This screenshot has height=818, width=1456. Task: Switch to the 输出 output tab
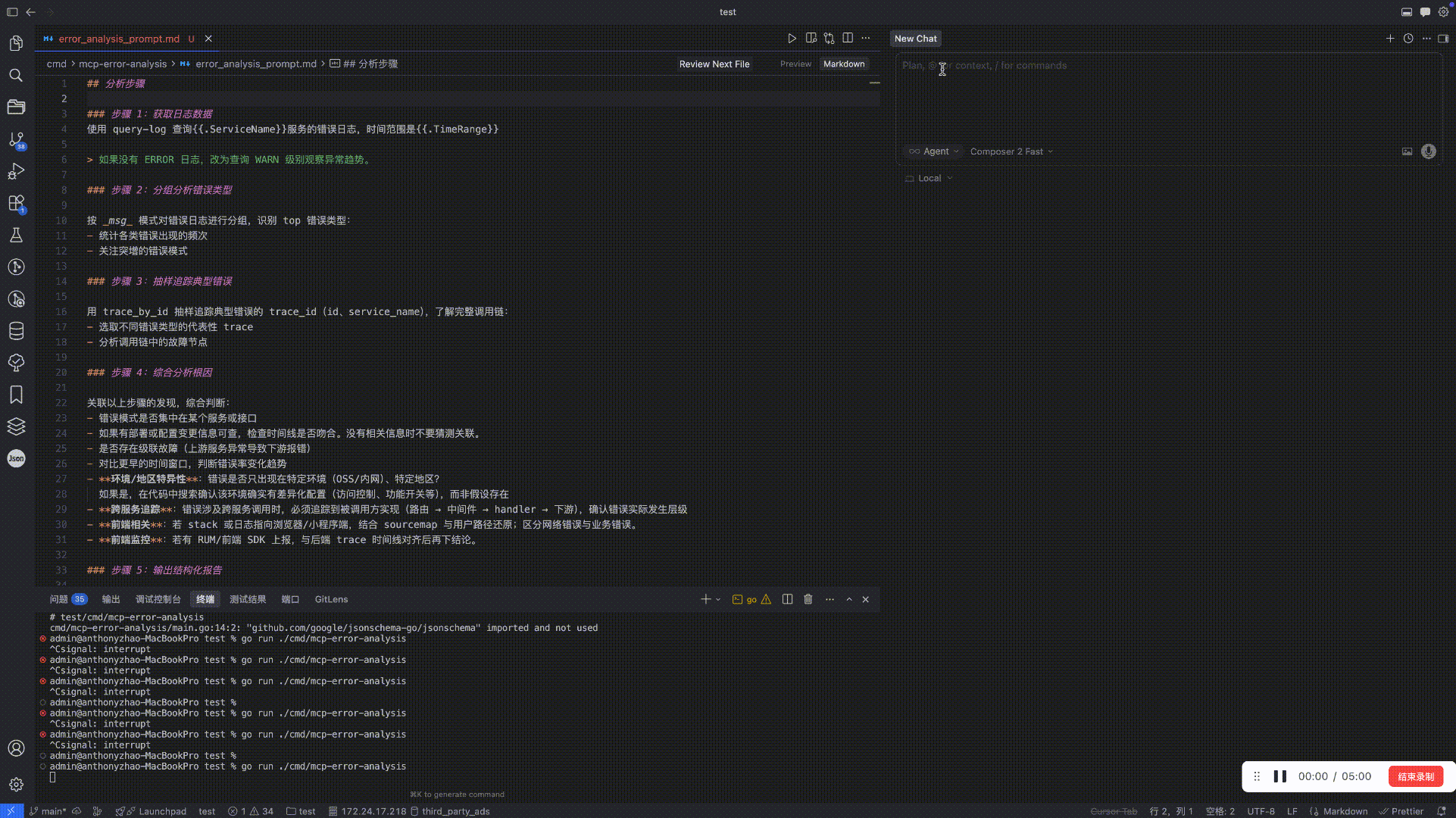(x=111, y=599)
